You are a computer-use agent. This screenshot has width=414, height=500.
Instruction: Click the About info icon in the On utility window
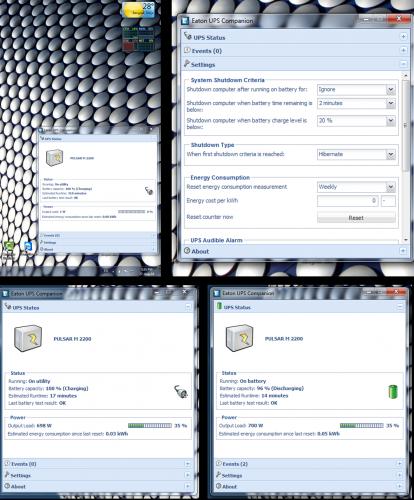point(7,486)
